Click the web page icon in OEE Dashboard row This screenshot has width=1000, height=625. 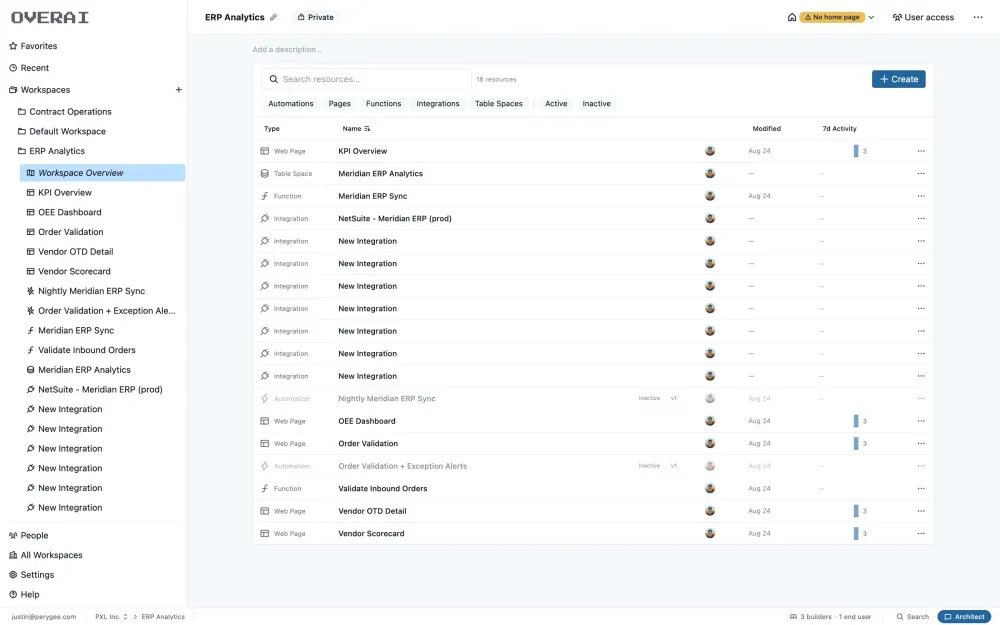[265, 421]
